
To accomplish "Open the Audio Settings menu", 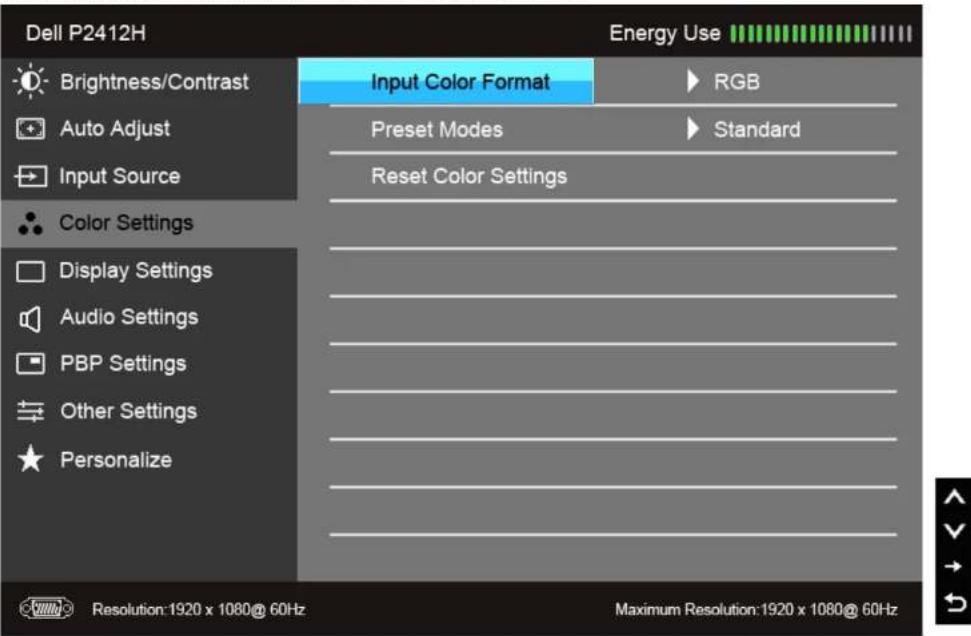I will point(149,318).
